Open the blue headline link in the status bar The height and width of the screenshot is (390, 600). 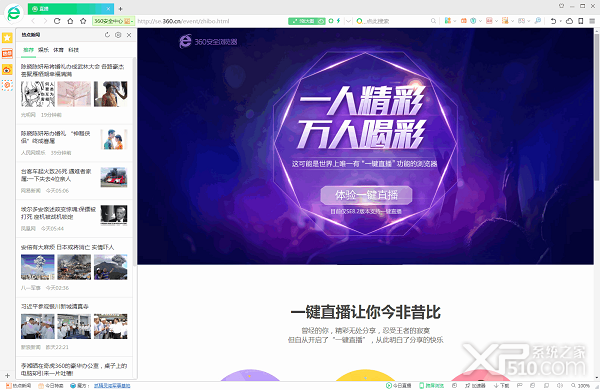[x=112, y=385]
